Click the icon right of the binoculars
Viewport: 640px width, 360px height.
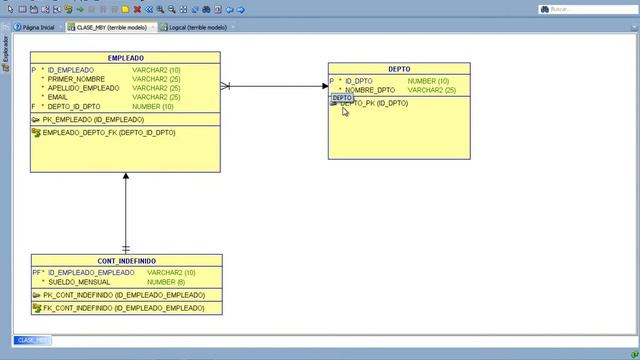pyautogui.click(x=218, y=9)
